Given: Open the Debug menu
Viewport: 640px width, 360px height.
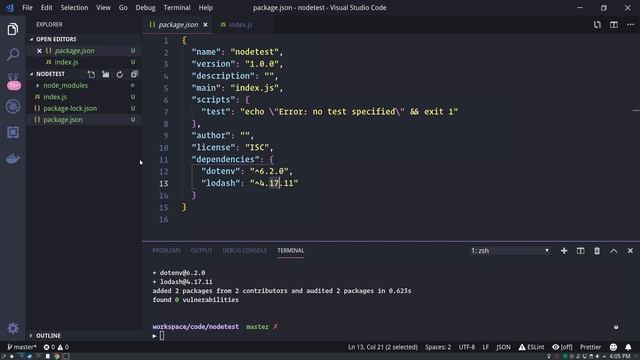Looking at the screenshot, I should click(x=145, y=7).
